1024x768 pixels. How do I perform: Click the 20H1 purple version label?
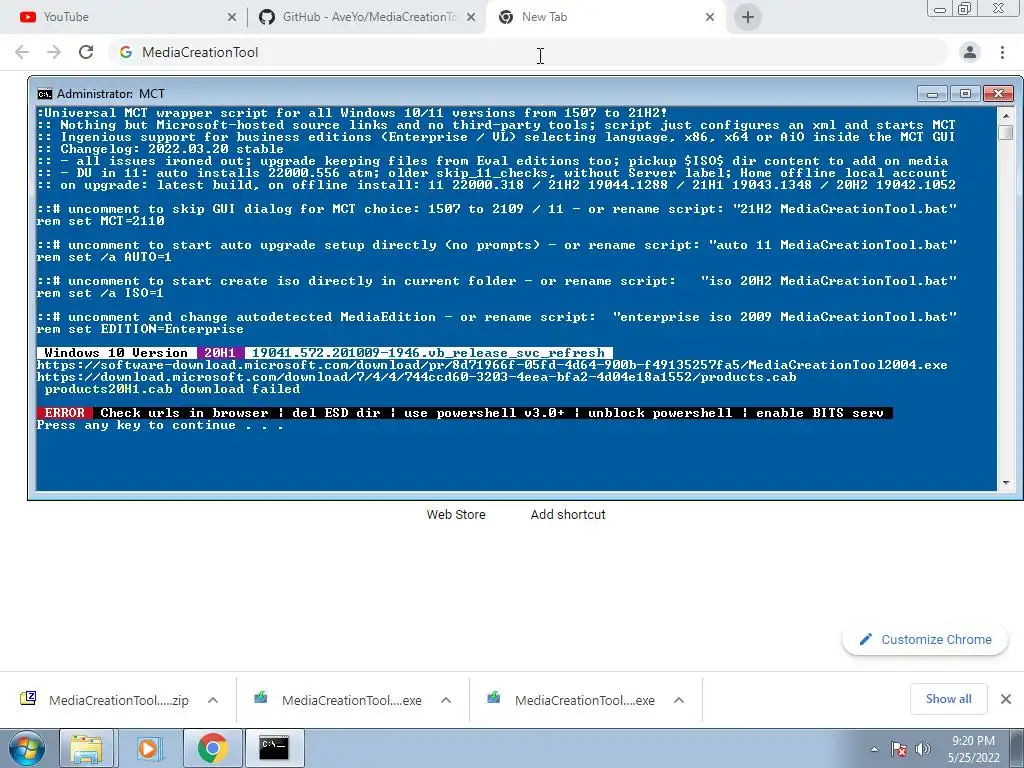[220, 353]
